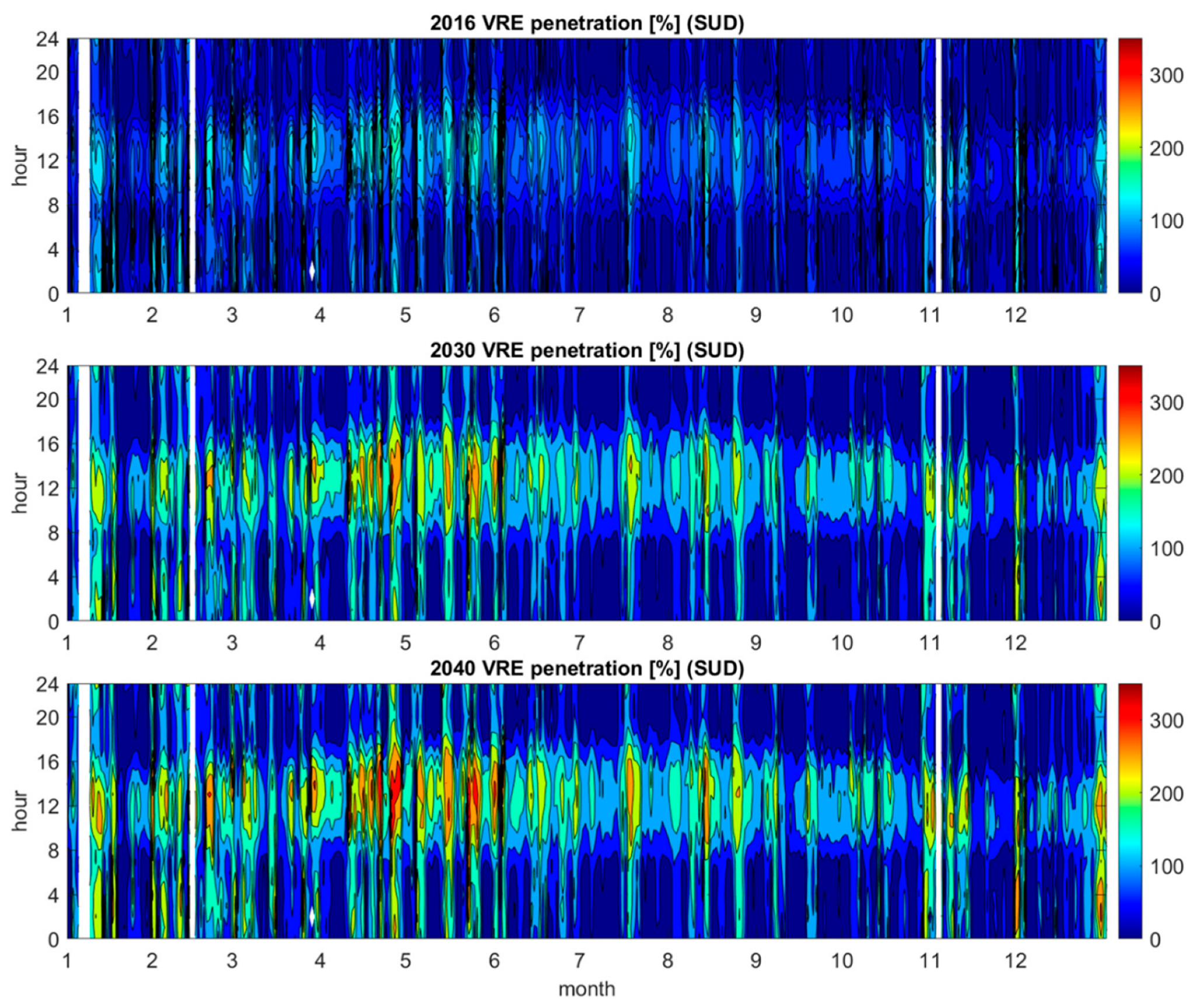Click month 6 tick under the 2016 chart
Image resolution: width=1194 pixels, height=1008 pixels.
pyautogui.click(x=494, y=315)
